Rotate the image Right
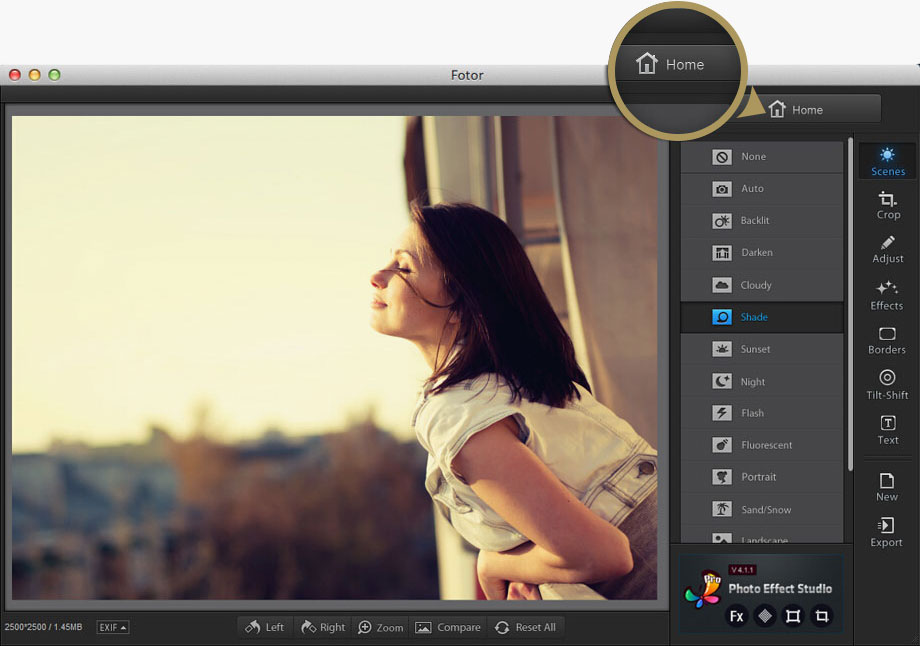The image size is (920, 646). click(323, 627)
